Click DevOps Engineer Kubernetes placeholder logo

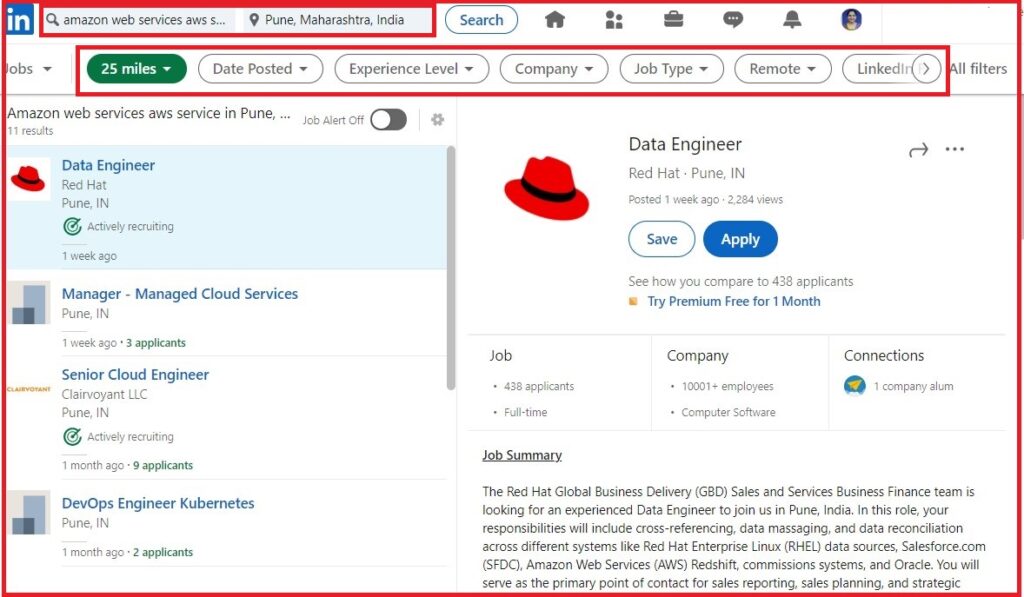29,513
